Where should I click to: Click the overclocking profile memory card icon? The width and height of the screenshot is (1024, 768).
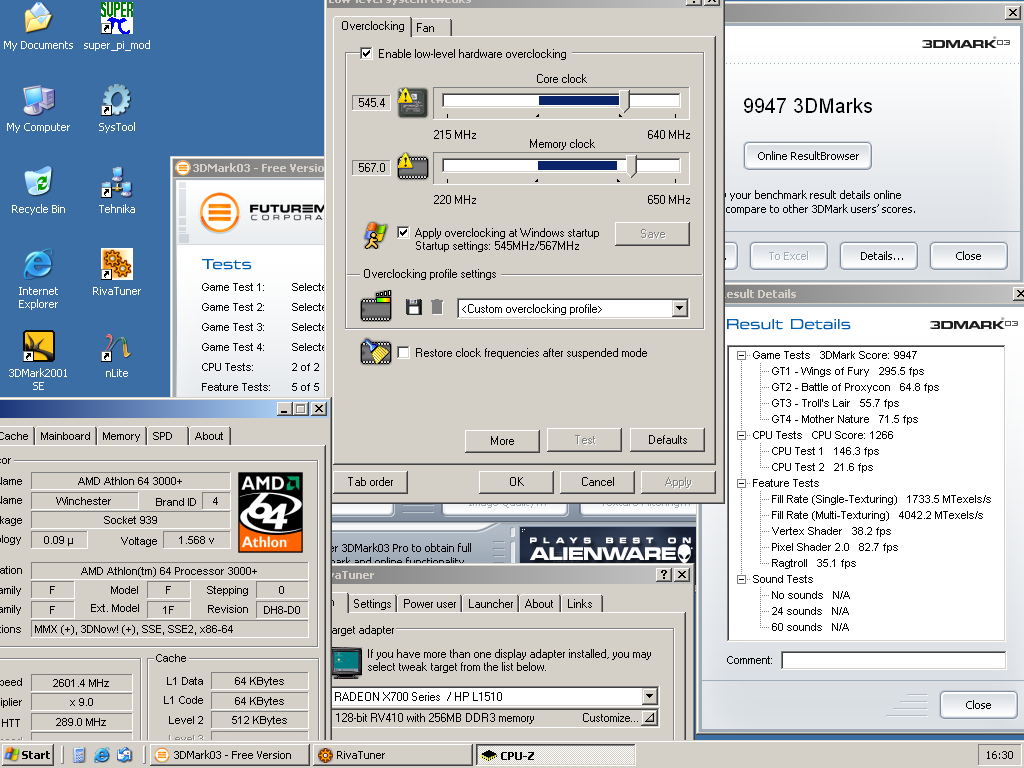coord(376,306)
